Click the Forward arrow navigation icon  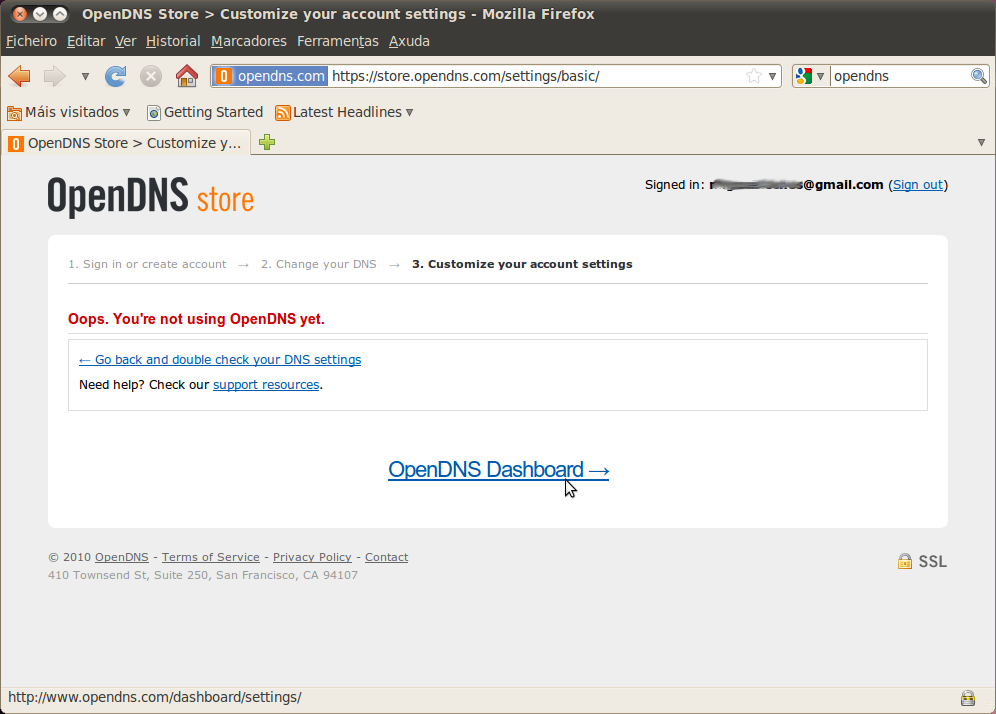coord(55,76)
